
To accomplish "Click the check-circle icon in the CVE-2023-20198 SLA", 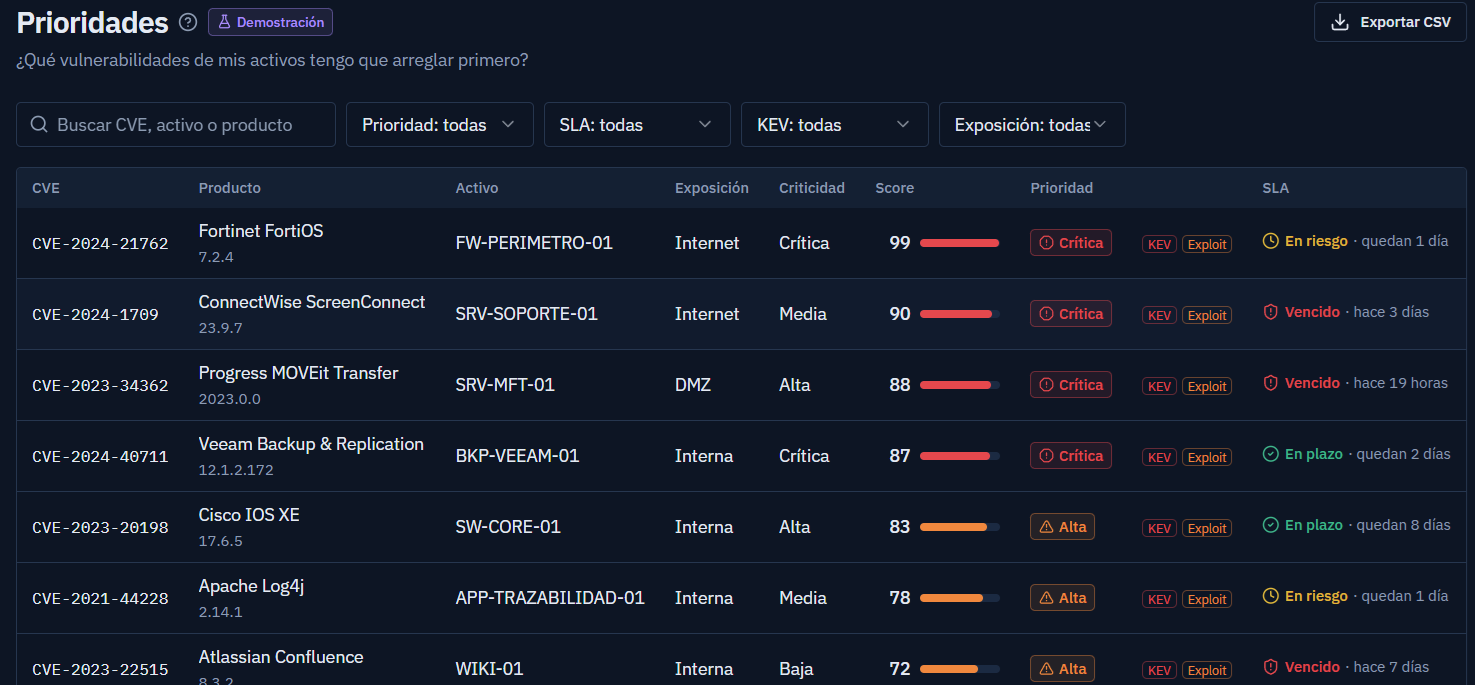I will click(1271, 525).
